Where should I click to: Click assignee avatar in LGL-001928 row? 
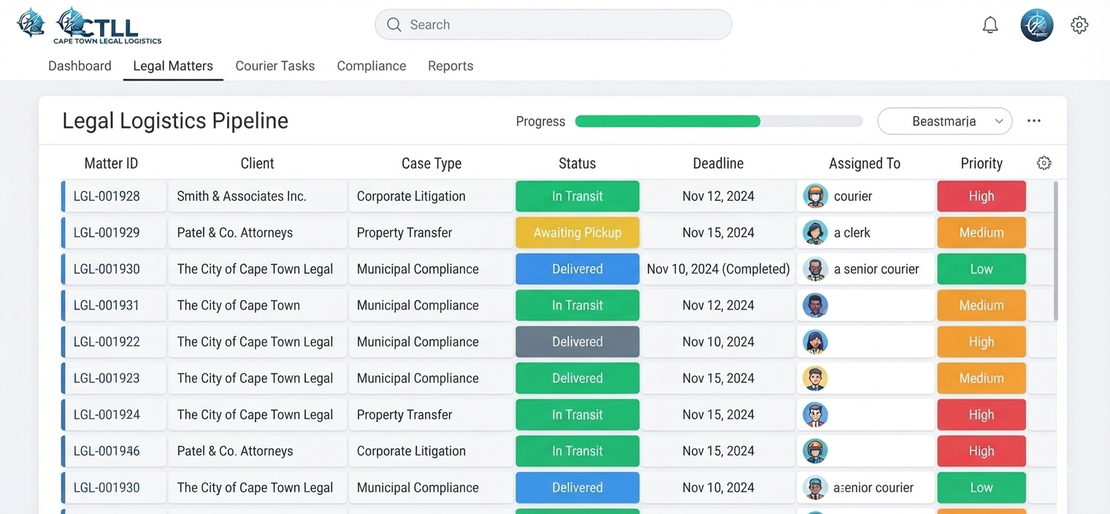pyautogui.click(x=816, y=196)
